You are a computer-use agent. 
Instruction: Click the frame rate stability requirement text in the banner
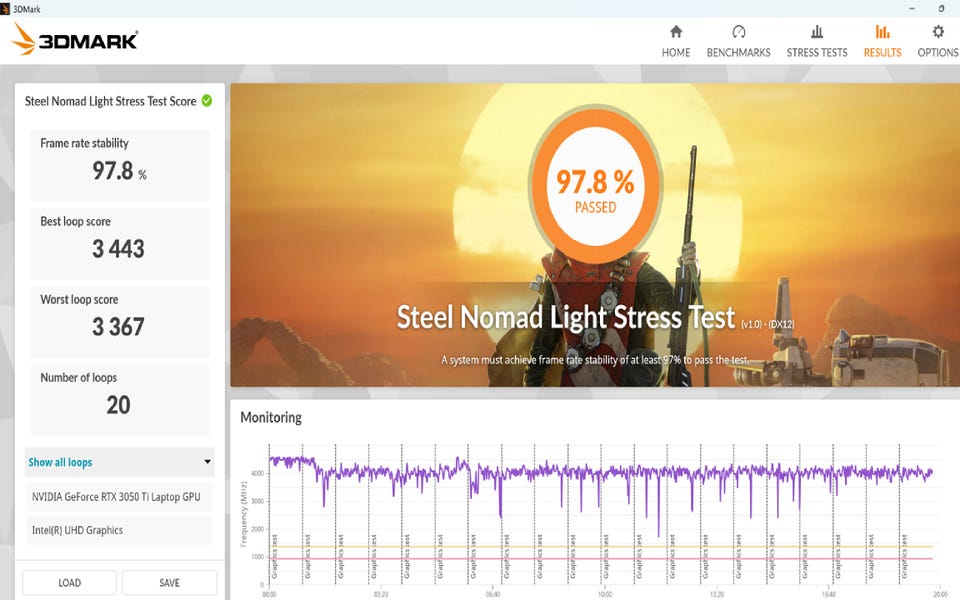pyautogui.click(x=595, y=359)
